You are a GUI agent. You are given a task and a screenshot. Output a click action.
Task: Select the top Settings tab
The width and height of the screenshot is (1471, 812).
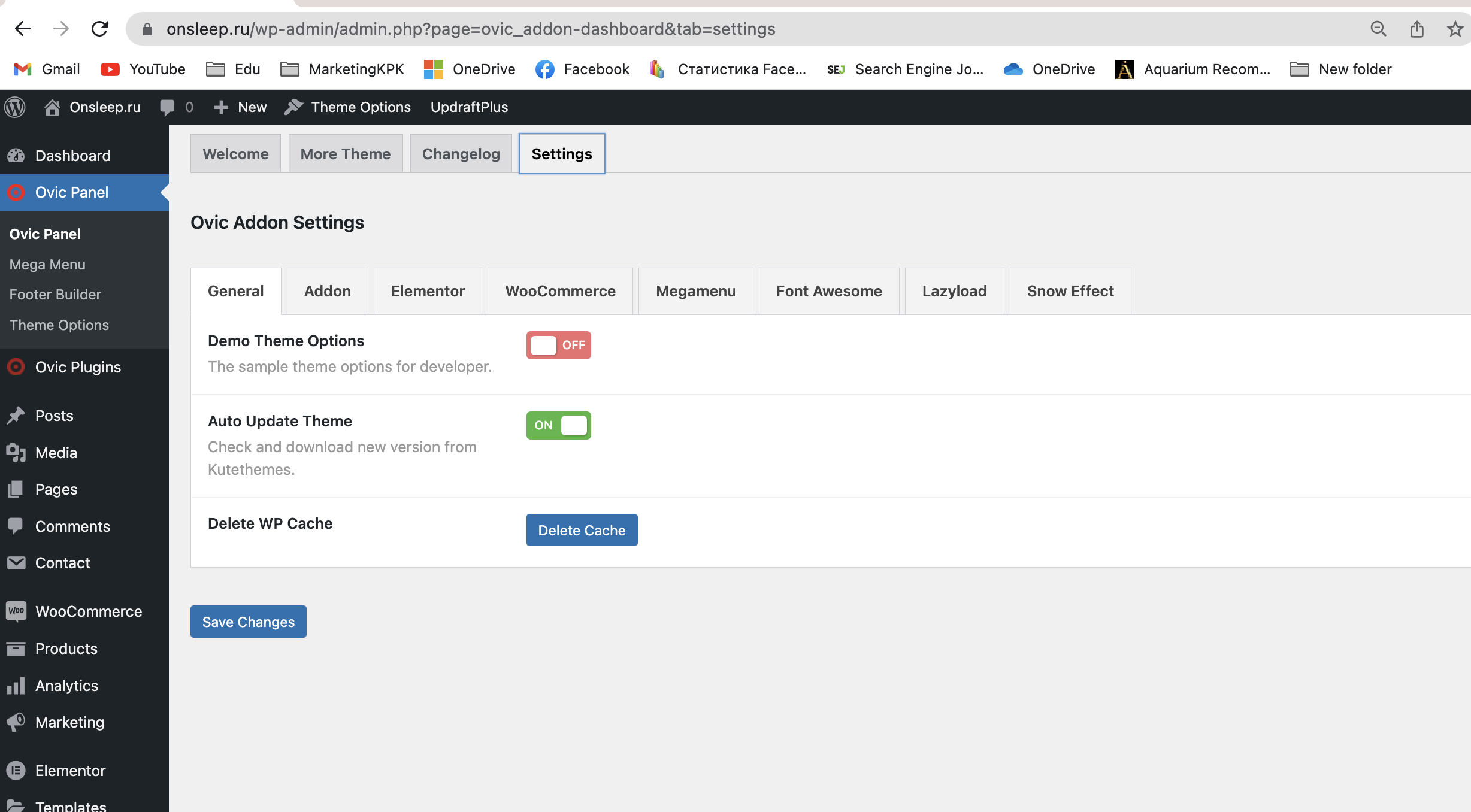562,154
